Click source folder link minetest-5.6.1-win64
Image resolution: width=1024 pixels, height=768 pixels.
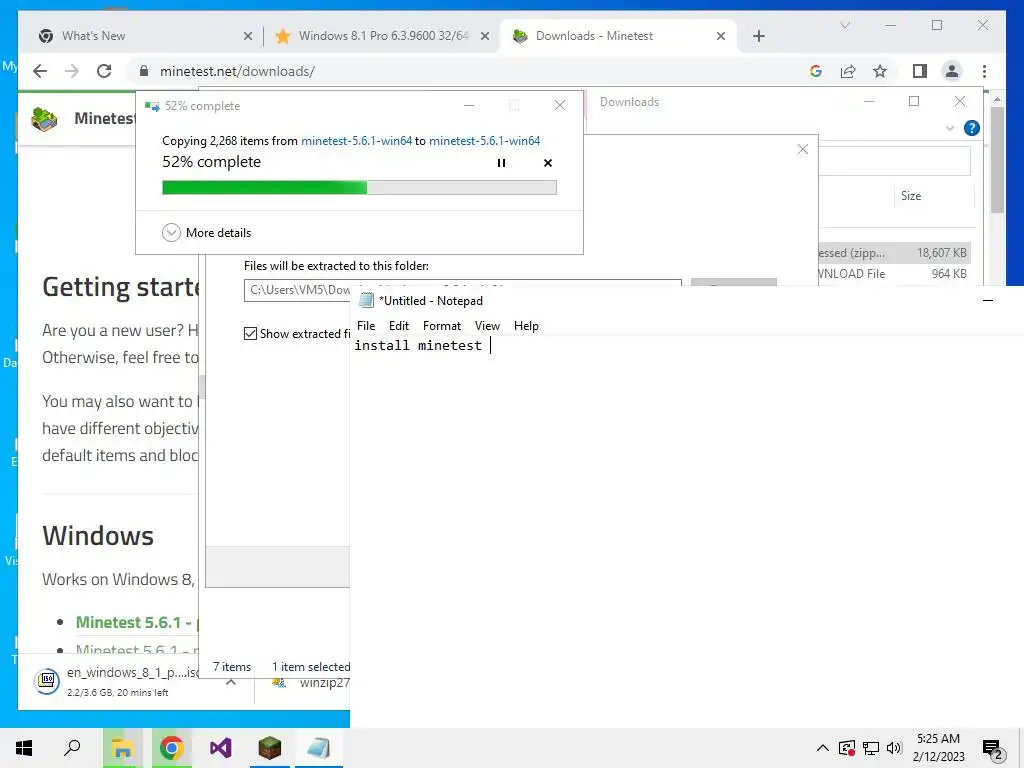click(x=357, y=140)
